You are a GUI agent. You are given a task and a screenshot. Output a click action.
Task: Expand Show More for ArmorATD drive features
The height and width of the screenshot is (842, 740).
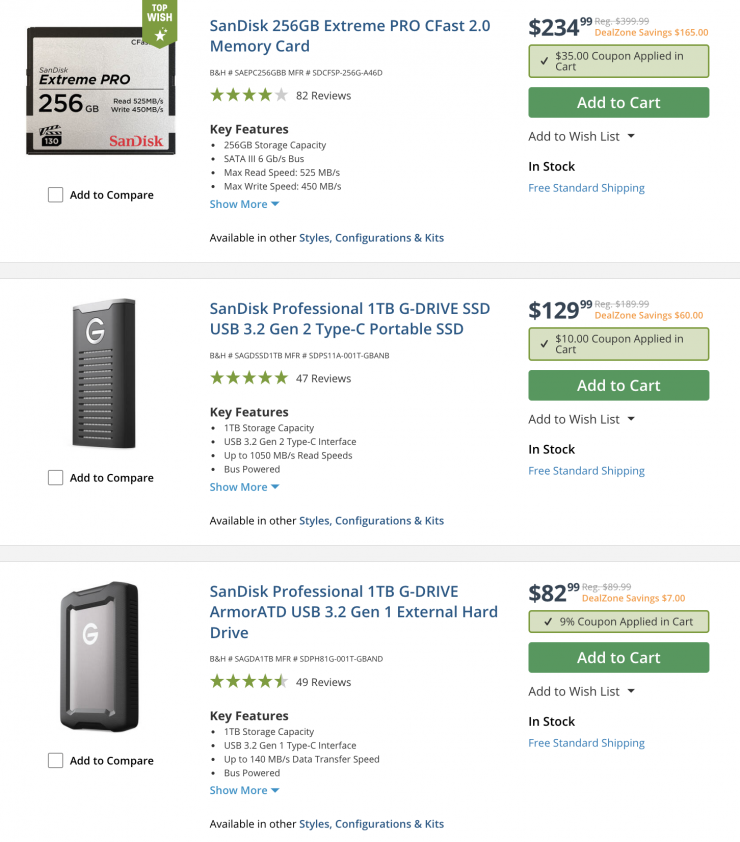click(244, 790)
